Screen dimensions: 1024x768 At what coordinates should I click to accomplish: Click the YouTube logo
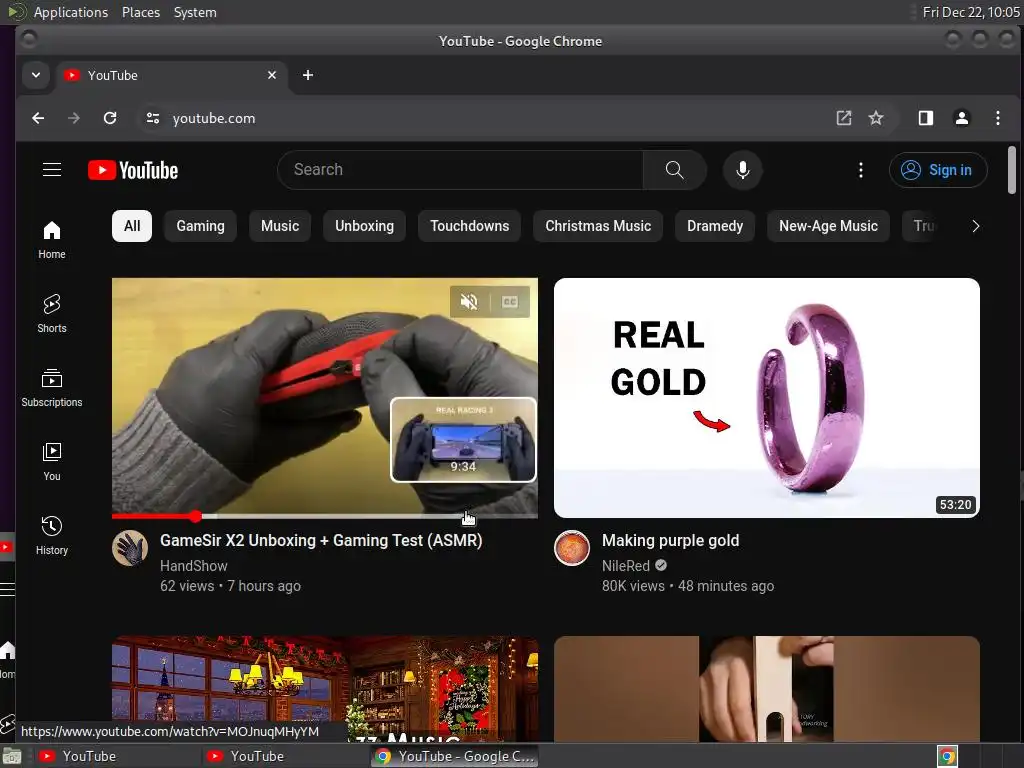(133, 170)
